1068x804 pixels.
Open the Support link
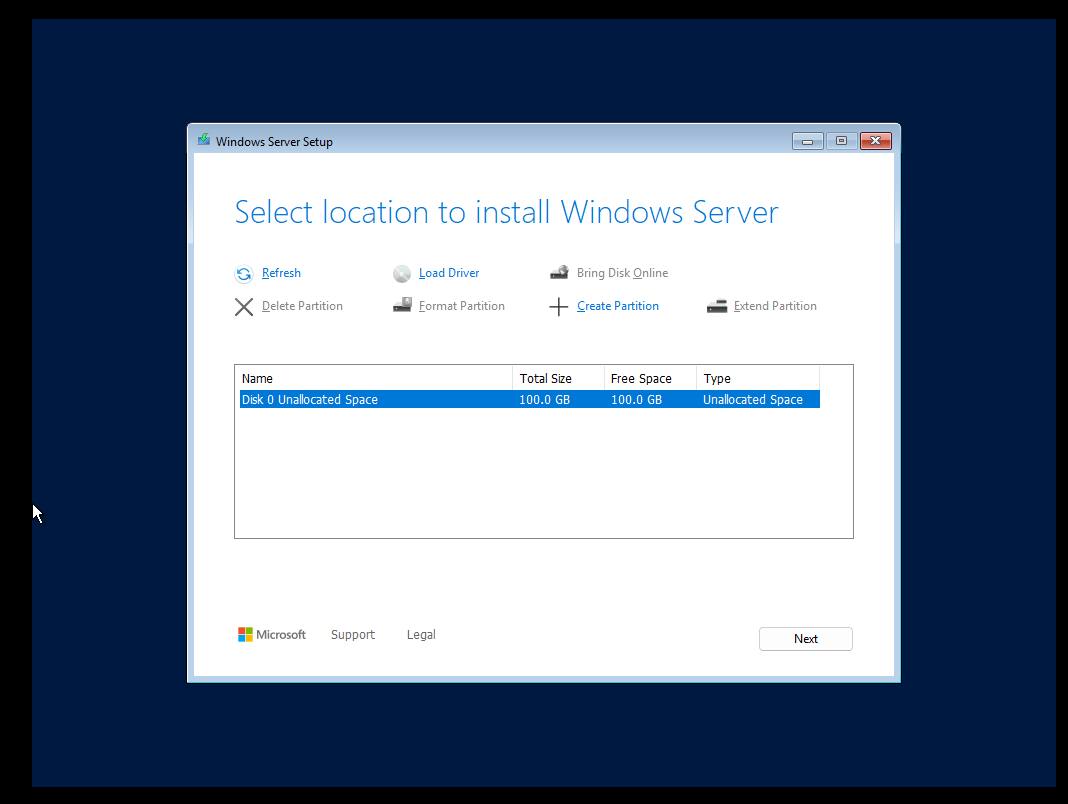(x=352, y=635)
